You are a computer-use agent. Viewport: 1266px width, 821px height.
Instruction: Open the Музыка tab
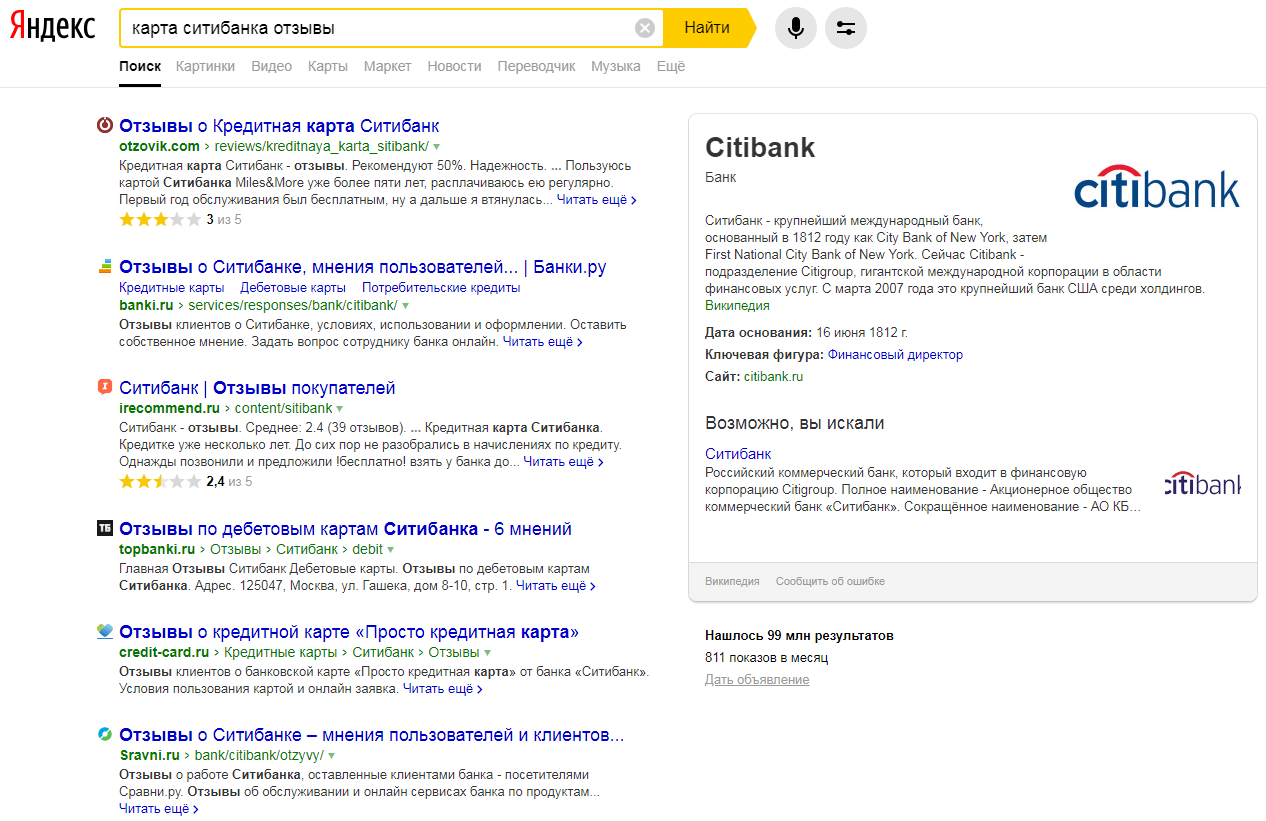(616, 67)
